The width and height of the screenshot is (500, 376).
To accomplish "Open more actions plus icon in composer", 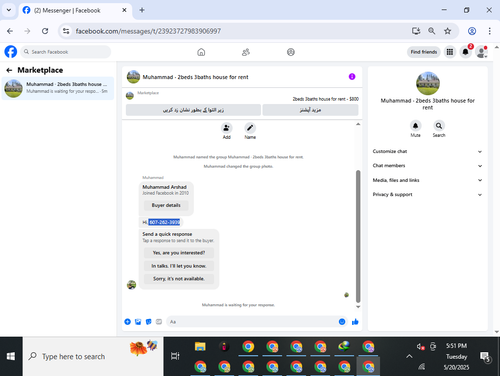I will [x=127, y=322].
